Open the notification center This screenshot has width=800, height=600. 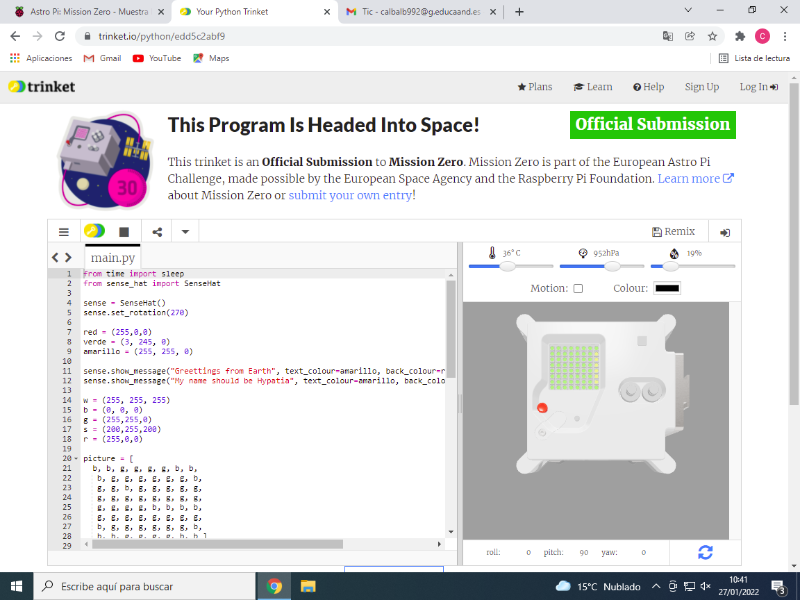tap(778, 587)
